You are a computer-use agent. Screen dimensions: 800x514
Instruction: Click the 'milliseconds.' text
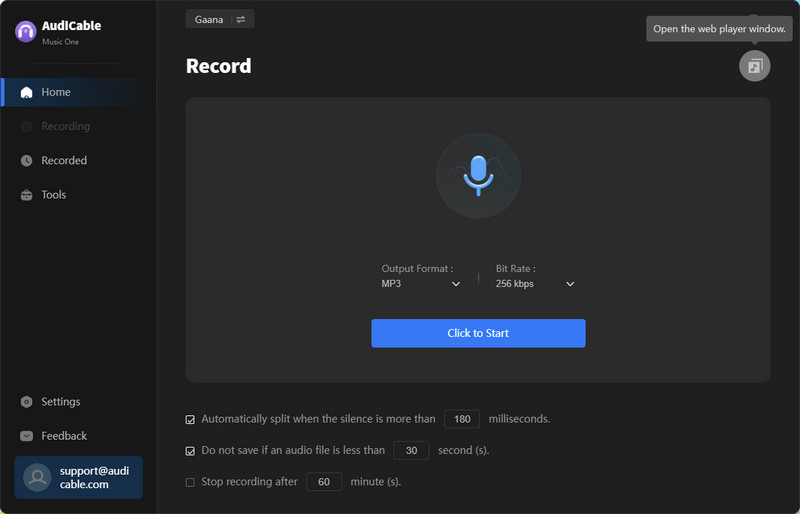pos(519,419)
